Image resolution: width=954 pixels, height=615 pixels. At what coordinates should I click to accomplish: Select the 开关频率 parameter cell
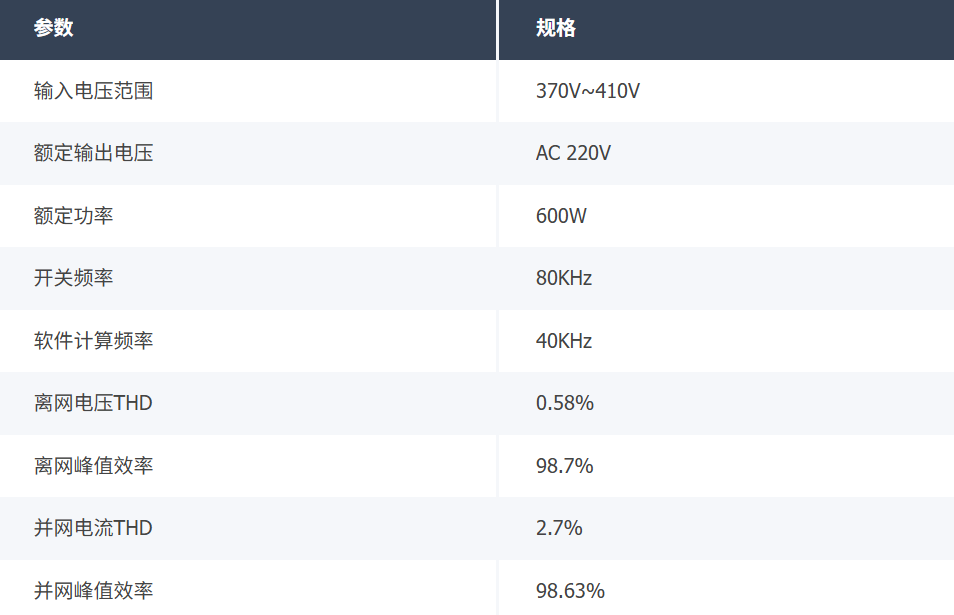pyautogui.click(x=73, y=278)
